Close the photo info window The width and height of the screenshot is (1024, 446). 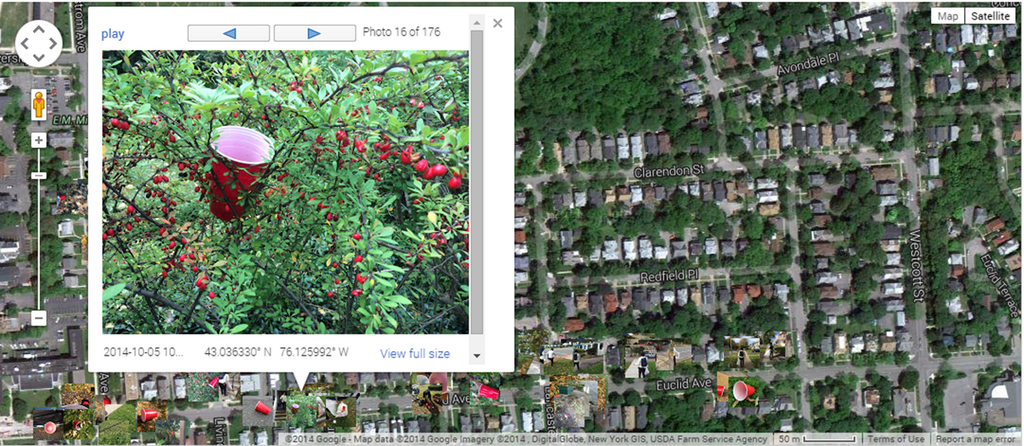point(498,24)
